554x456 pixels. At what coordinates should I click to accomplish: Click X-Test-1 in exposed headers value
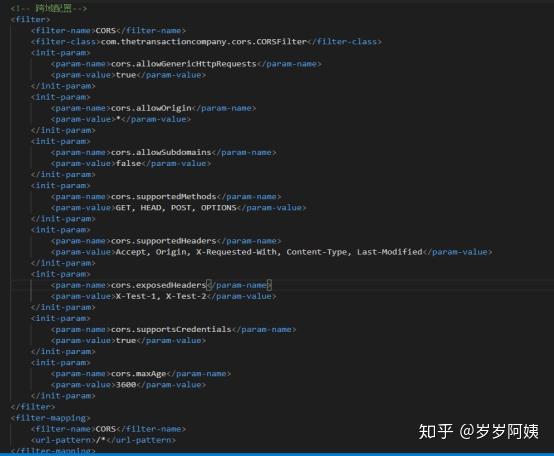[136, 296]
